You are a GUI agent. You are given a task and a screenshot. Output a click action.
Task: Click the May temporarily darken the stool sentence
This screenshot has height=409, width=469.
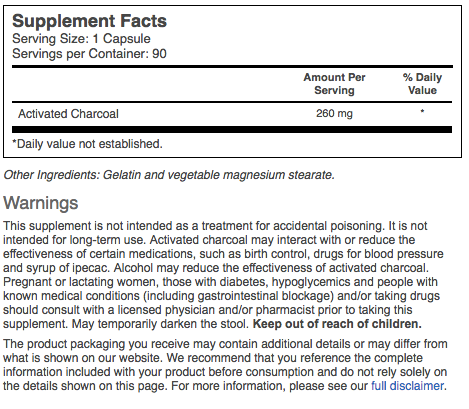(x=161, y=324)
